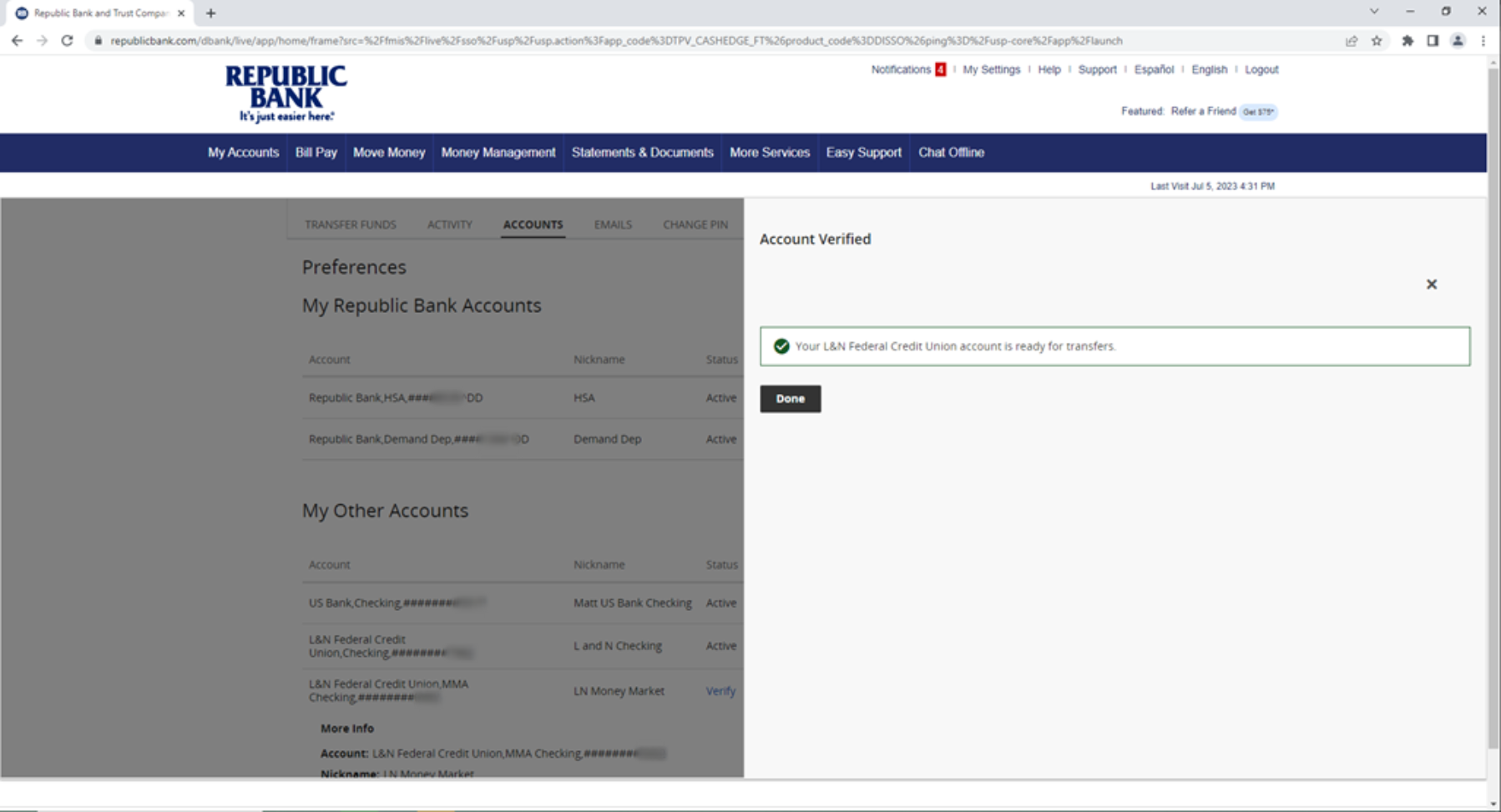
Task: Select the L&N Federal Credit Union MMA Checking row
Action: (x=523, y=691)
